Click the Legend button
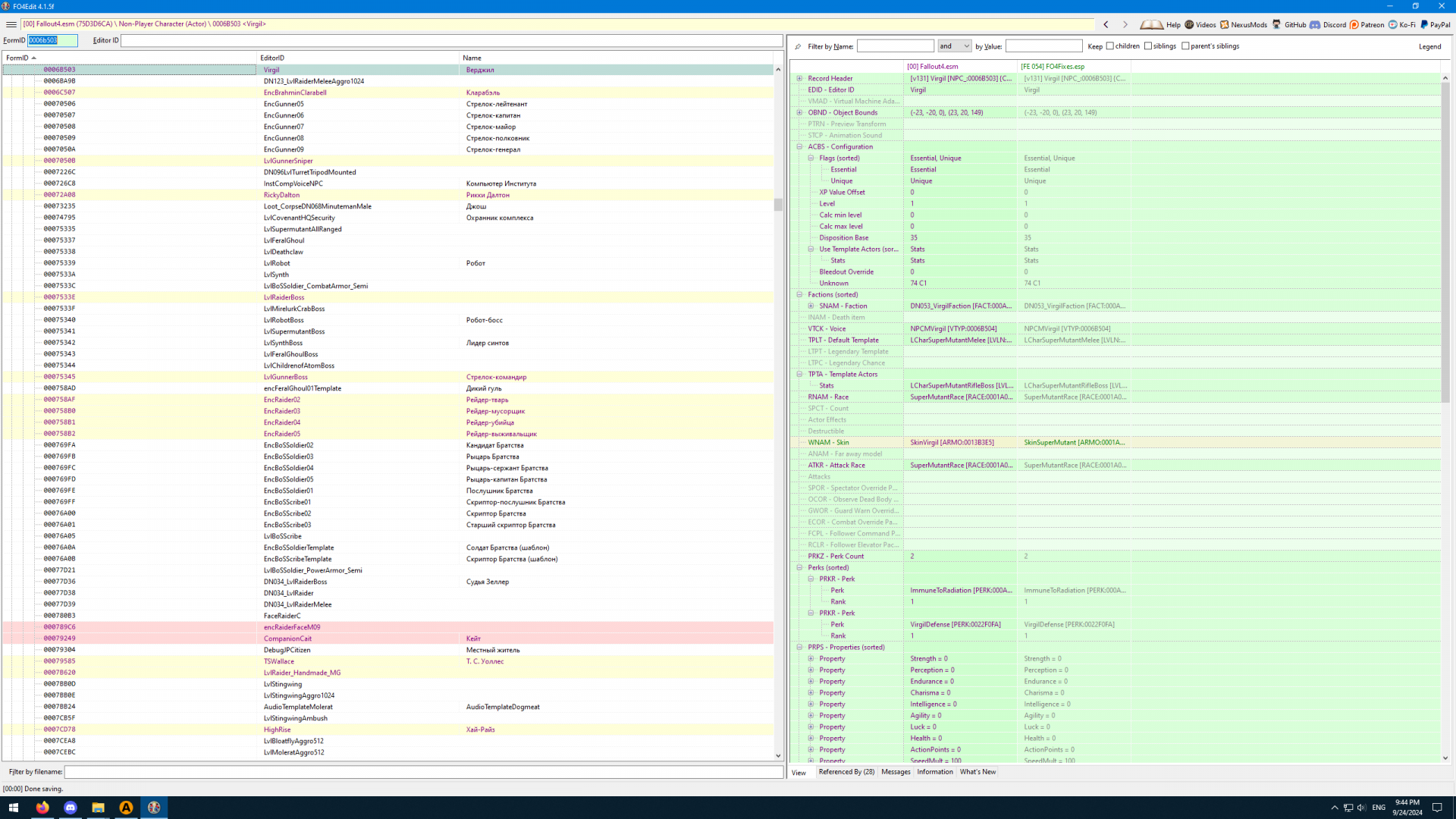The image size is (1456, 819). point(1429,46)
